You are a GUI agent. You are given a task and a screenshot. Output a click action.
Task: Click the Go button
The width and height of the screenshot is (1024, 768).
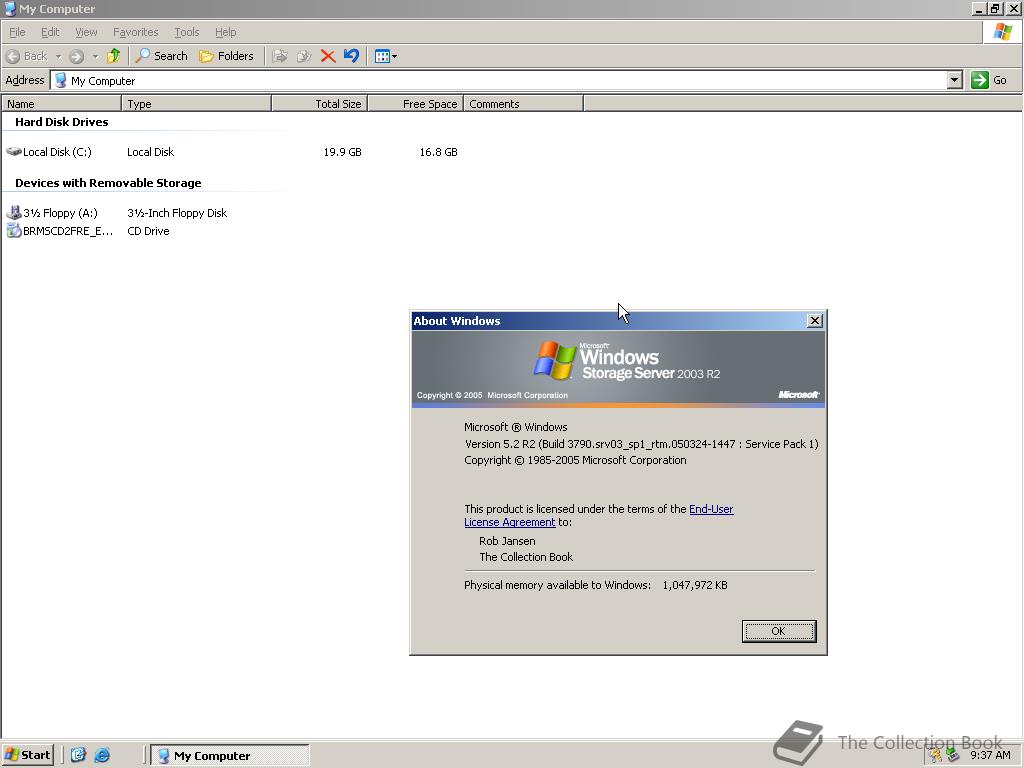[x=989, y=80]
